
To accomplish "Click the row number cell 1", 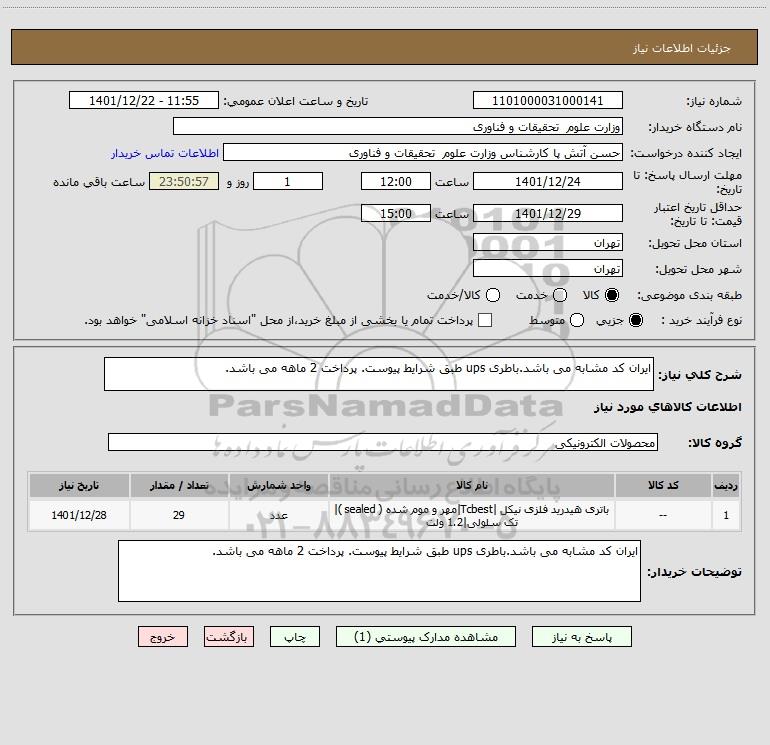I will (x=726, y=515).
